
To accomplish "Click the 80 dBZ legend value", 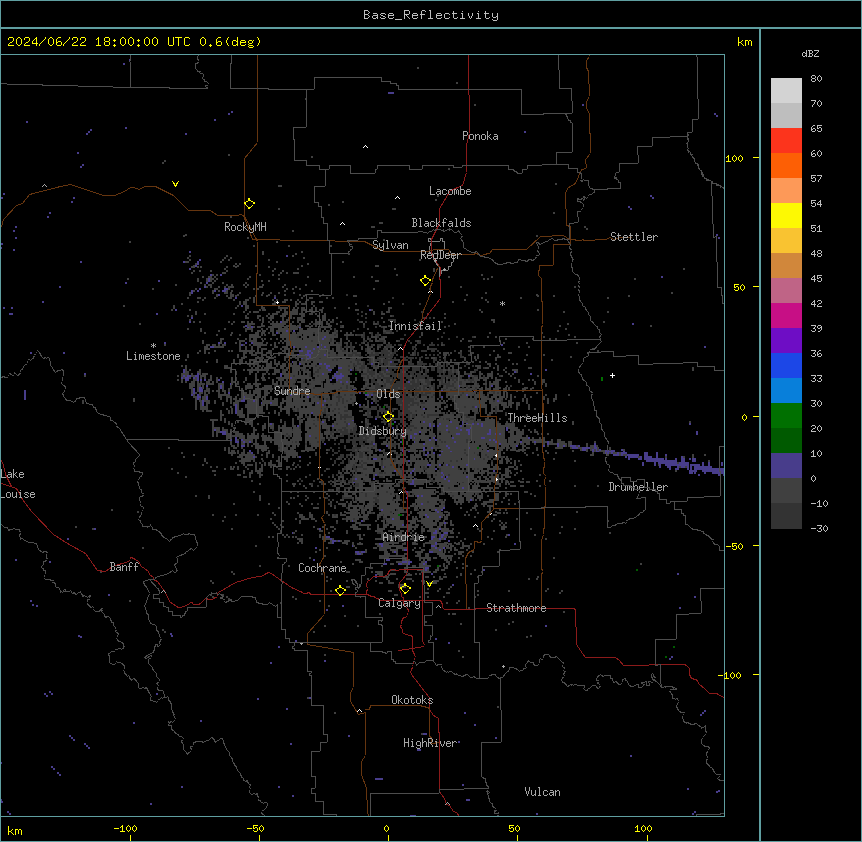I will coord(816,79).
